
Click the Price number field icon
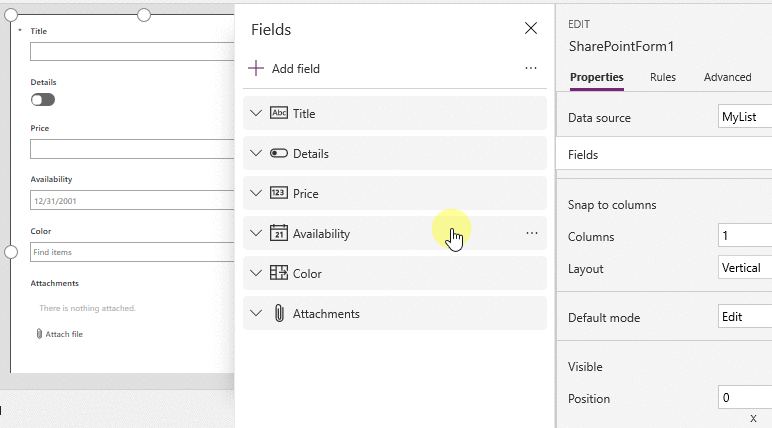point(279,193)
